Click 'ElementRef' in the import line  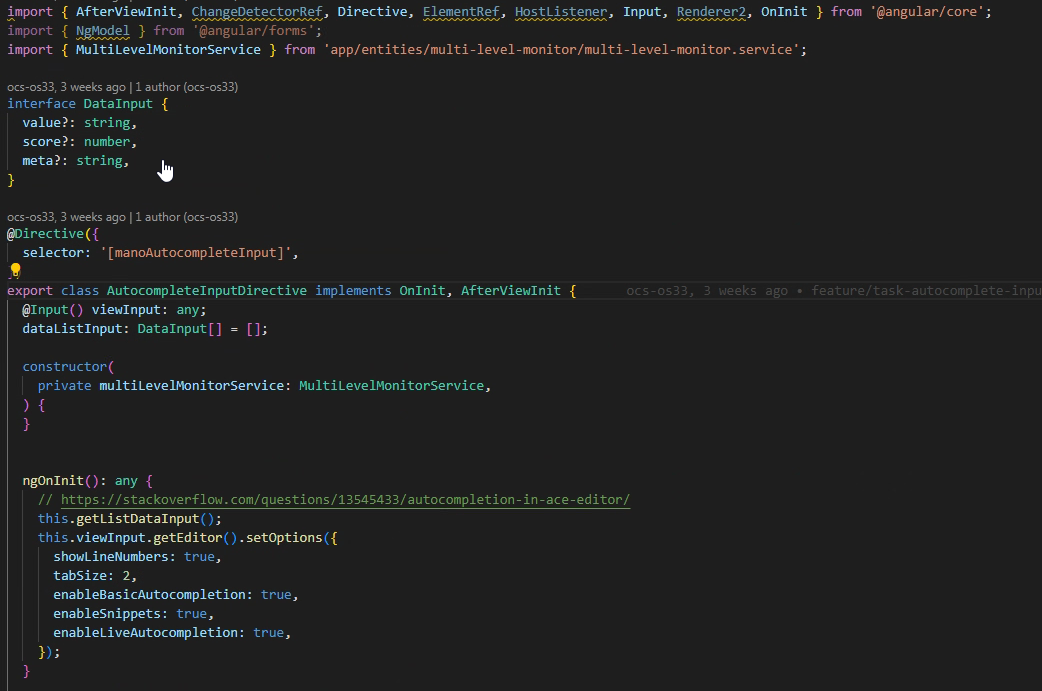(x=461, y=12)
